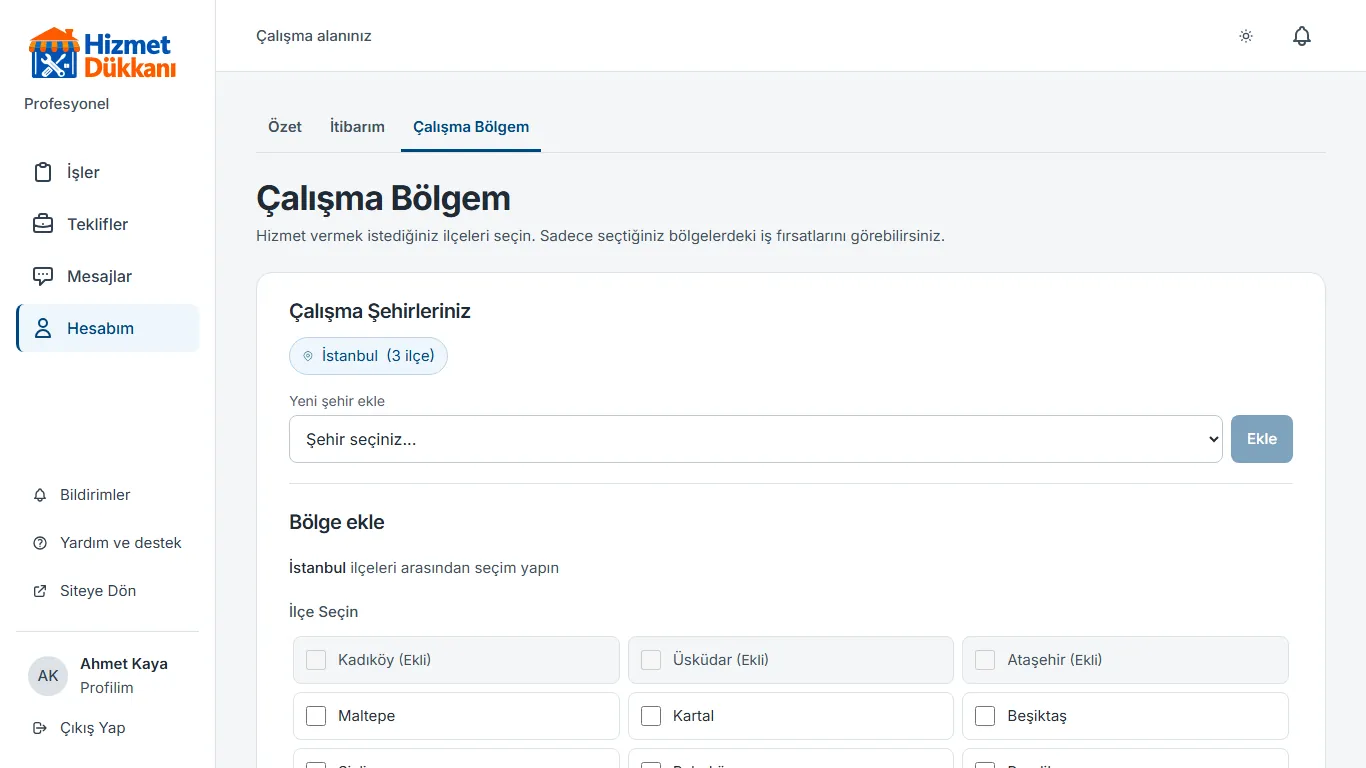Check the Kartal district checkbox
1366x768 pixels.
pos(651,716)
